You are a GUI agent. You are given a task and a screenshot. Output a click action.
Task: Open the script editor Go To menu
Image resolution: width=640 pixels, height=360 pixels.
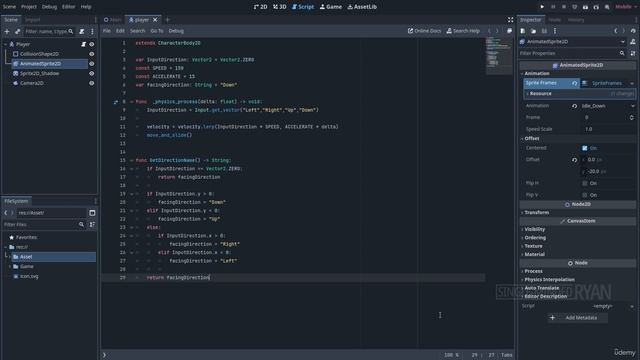click(157, 31)
